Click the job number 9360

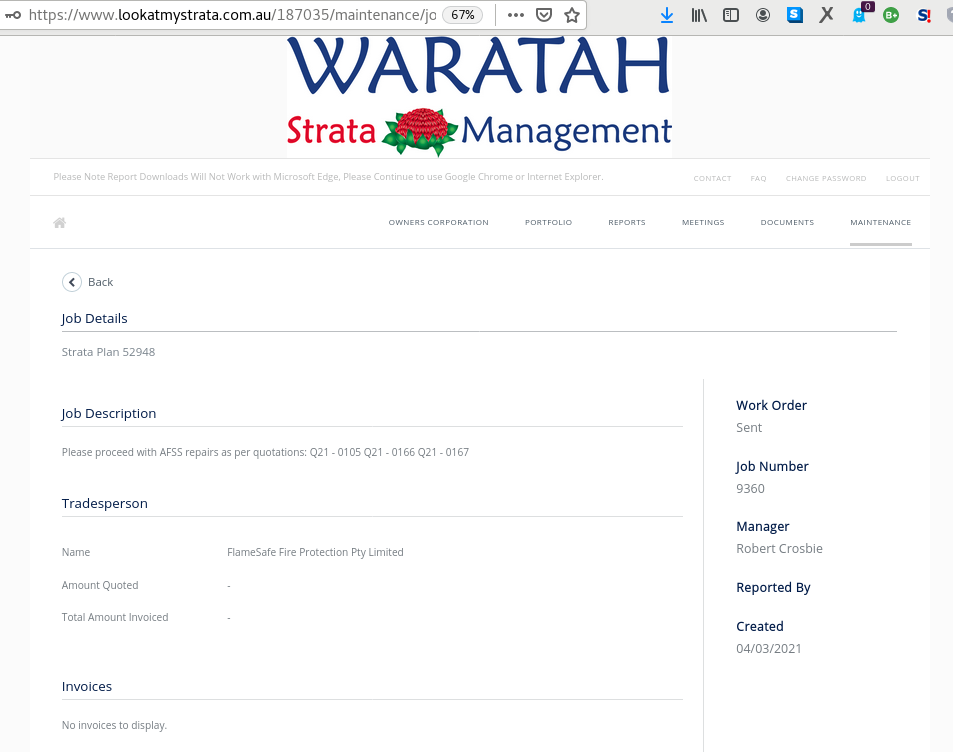tap(750, 489)
